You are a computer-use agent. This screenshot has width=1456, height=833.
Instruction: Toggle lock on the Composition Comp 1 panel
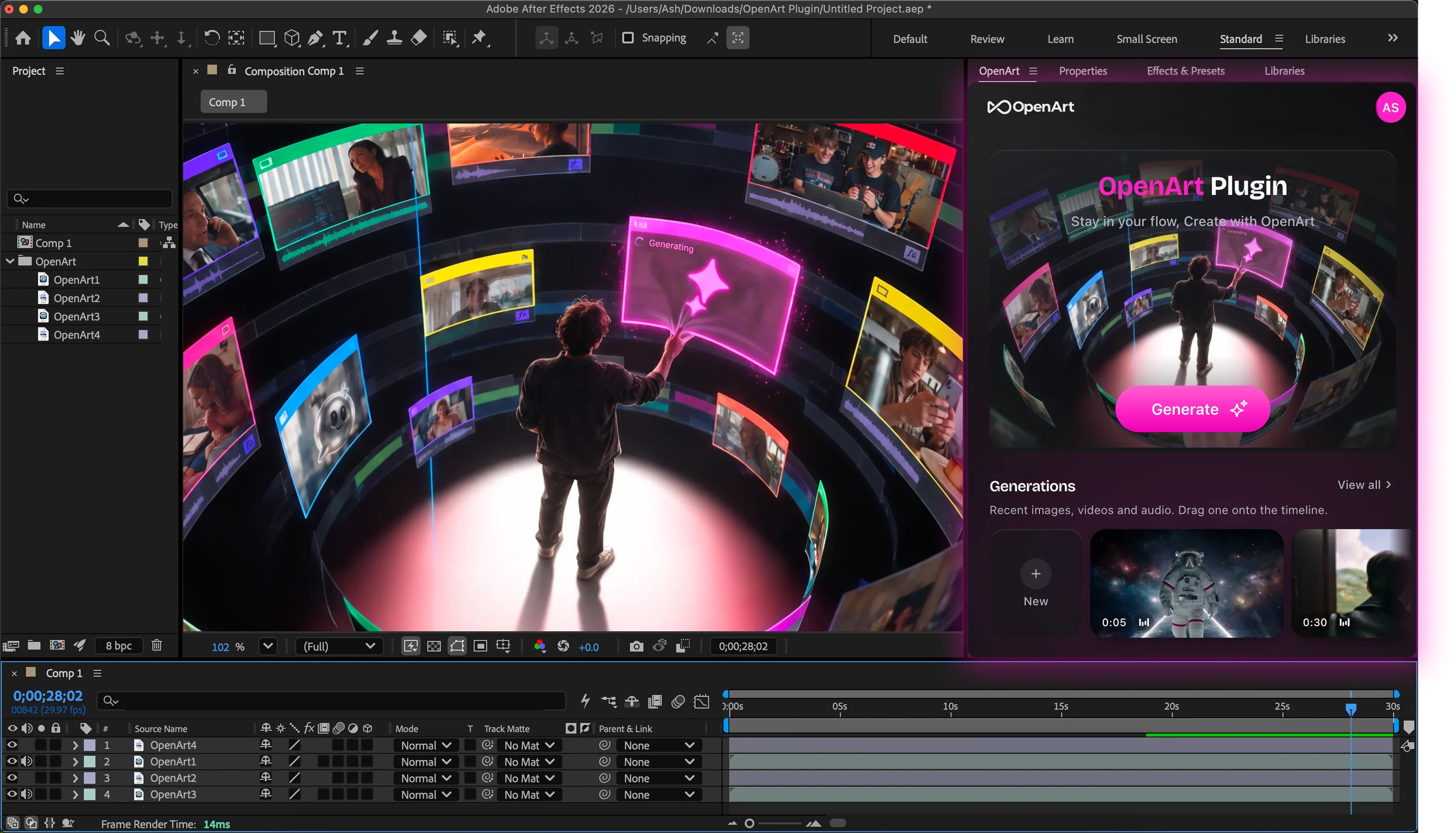pyautogui.click(x=232, y=70)
